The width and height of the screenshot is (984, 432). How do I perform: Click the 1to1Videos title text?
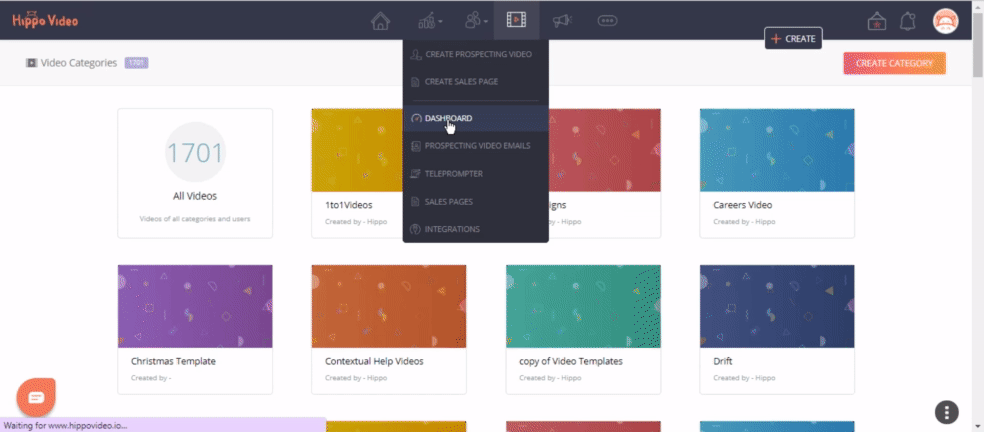(x=348, y=205)
